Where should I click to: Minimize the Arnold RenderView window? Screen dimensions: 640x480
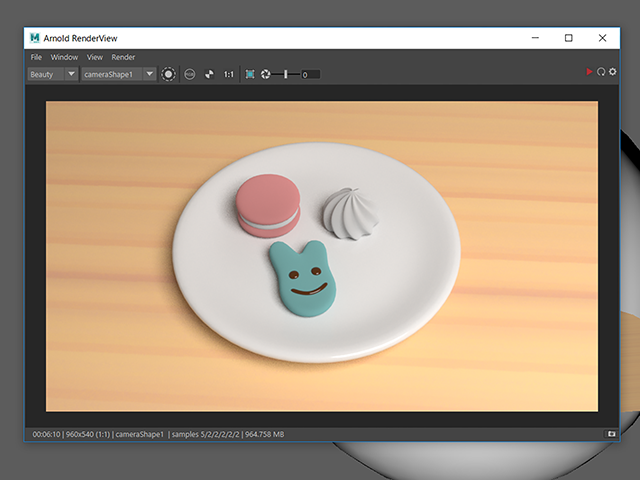pos(535,38)
